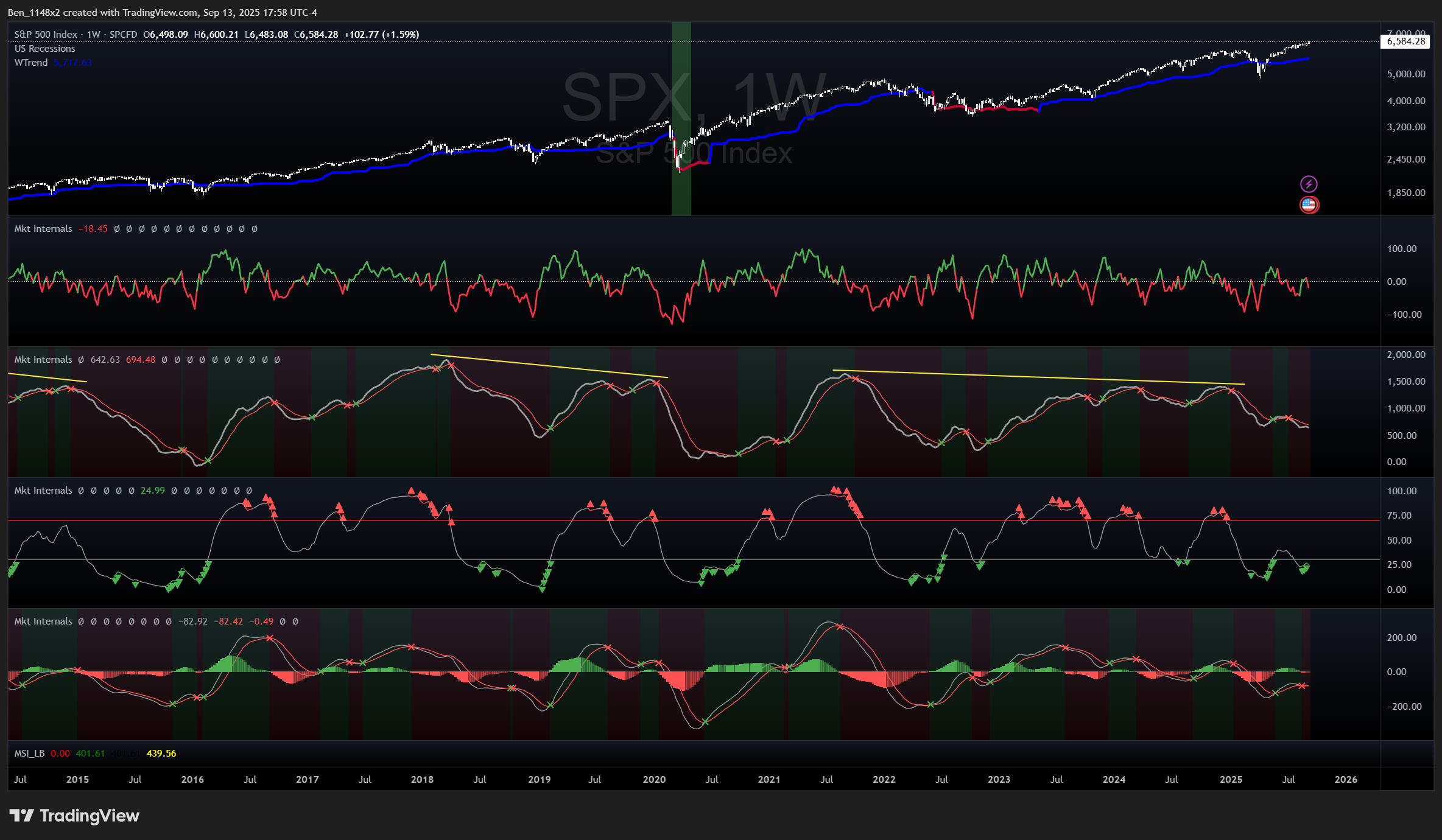Click the US flag economic event icon
This screenshot has width=1442, height=840.
(x=1309, y=205)
